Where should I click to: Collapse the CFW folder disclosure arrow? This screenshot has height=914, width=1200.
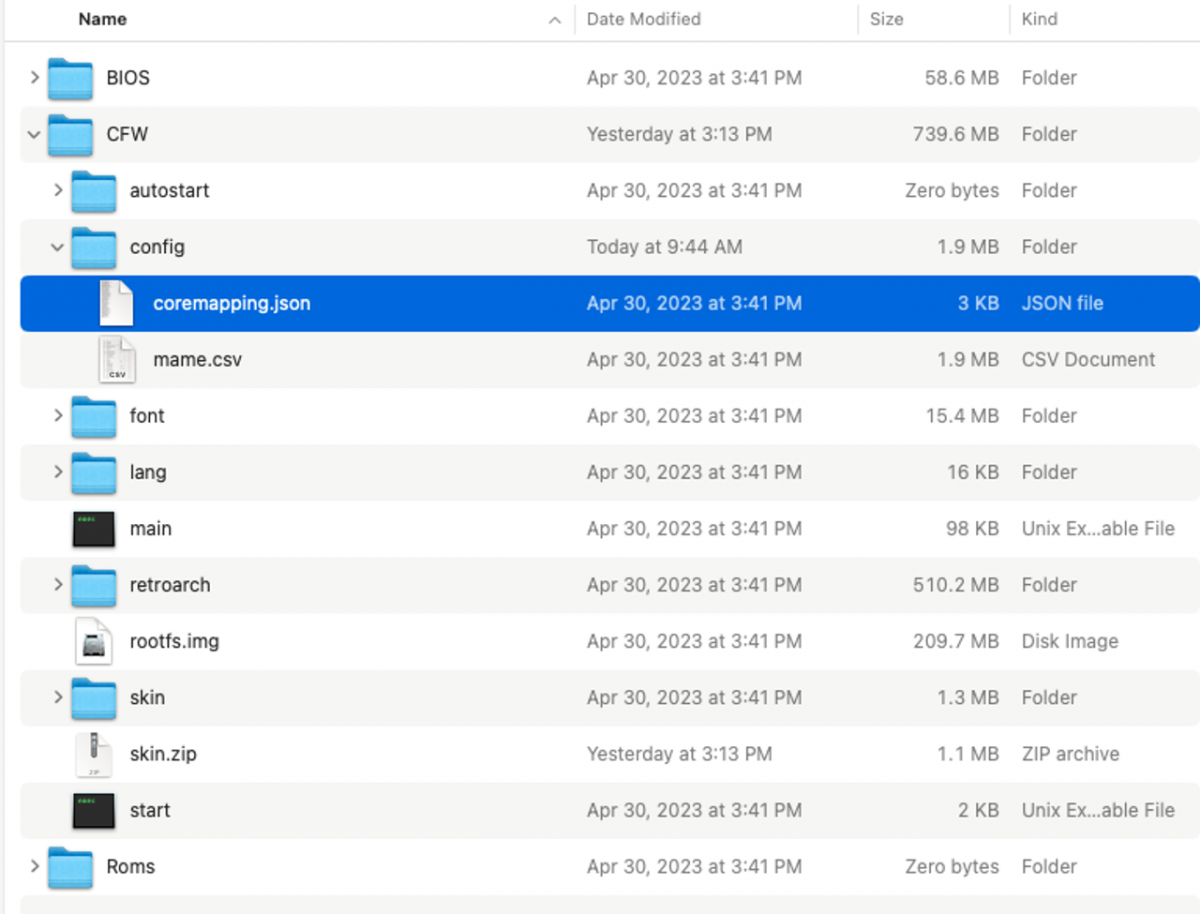[35, 134]
